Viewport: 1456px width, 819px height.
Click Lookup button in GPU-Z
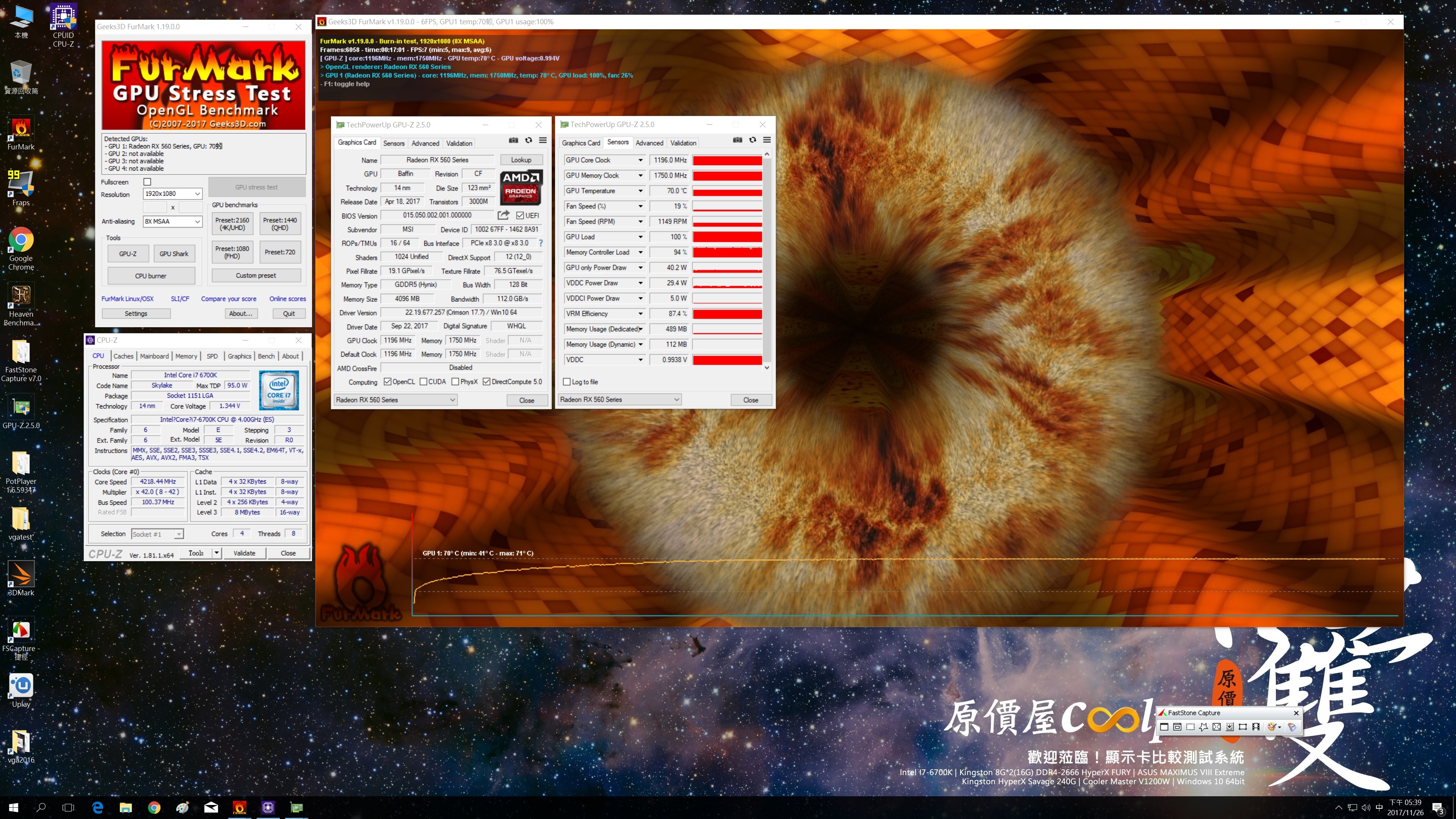coord(521,160)
